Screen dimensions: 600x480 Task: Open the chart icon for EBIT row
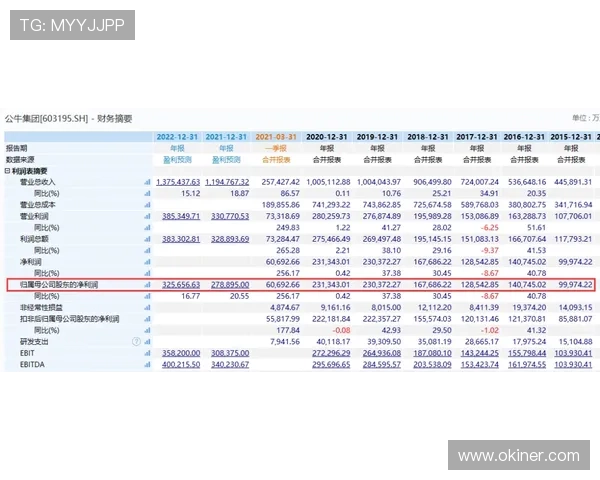point(146,353)
